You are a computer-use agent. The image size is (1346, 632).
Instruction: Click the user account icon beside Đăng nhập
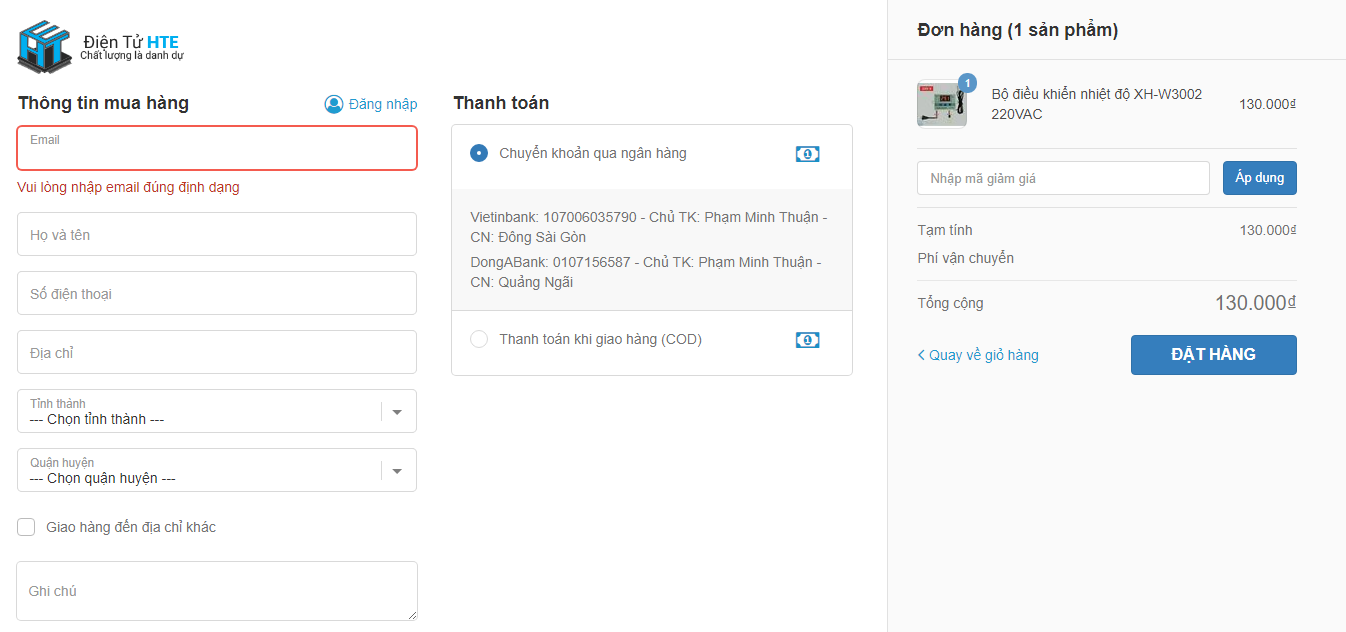(334, 104)
